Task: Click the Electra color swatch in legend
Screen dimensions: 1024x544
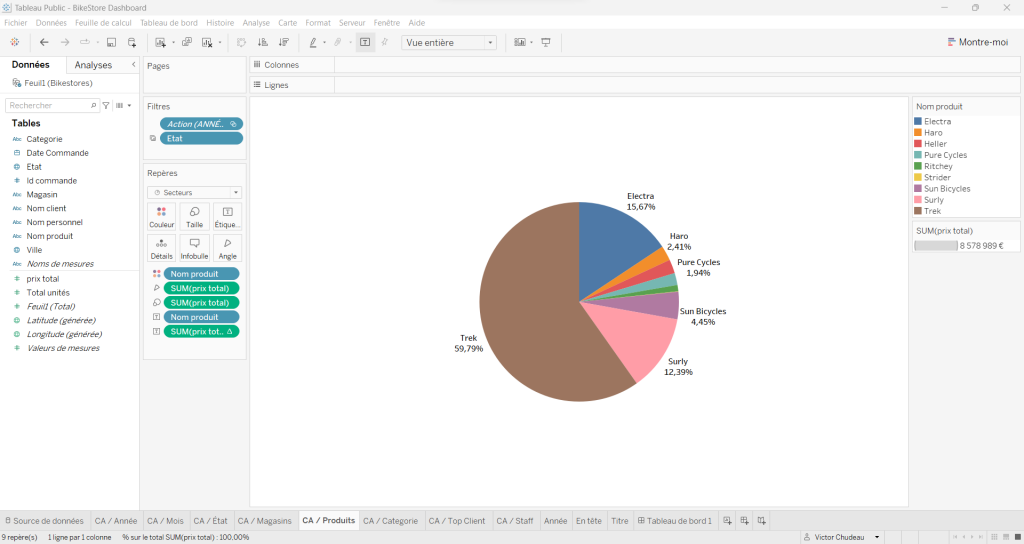Action: [918, 121]
